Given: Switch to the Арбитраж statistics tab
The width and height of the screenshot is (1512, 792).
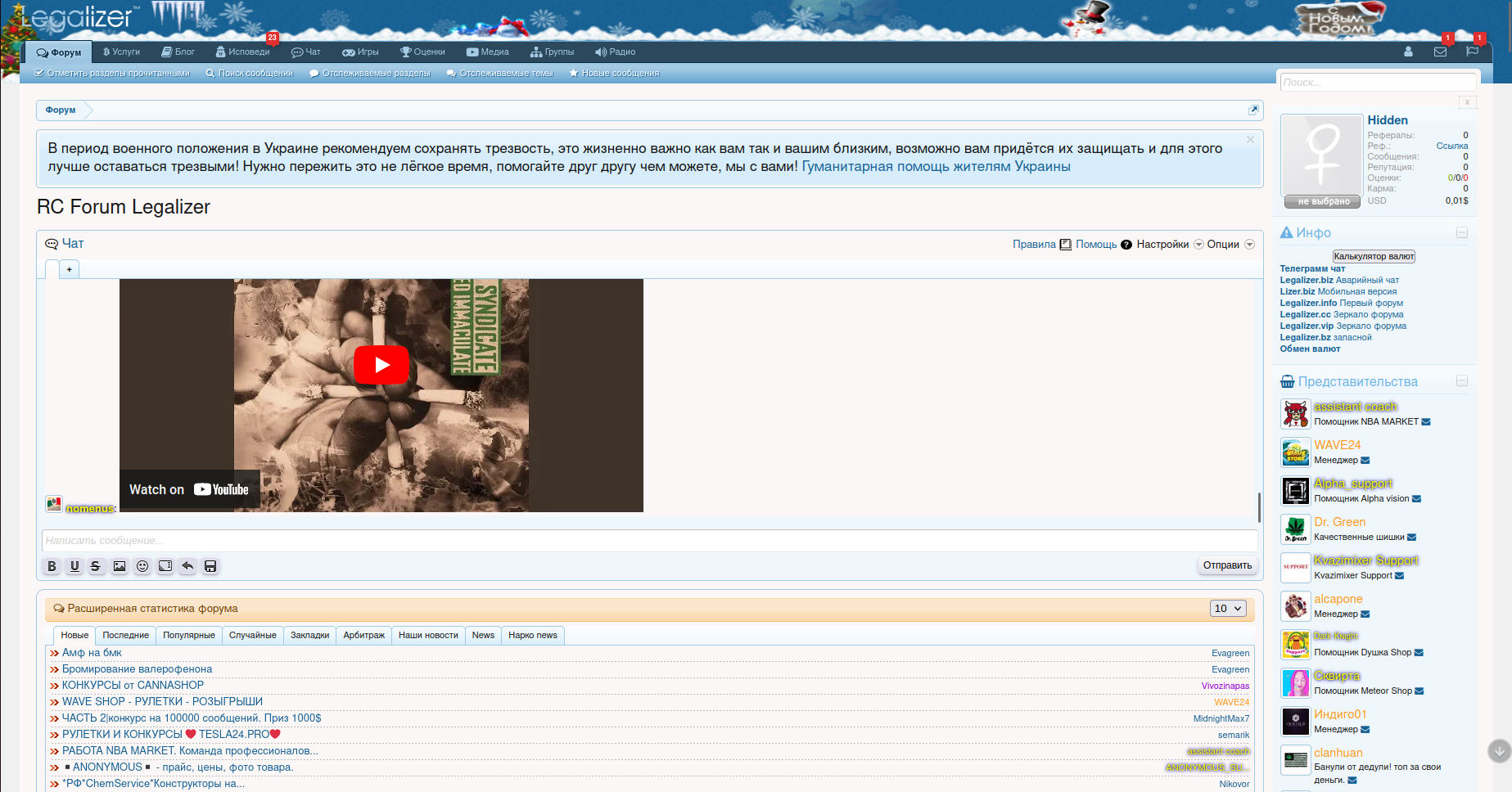Looking at the screenshot, I should [364, 635].
